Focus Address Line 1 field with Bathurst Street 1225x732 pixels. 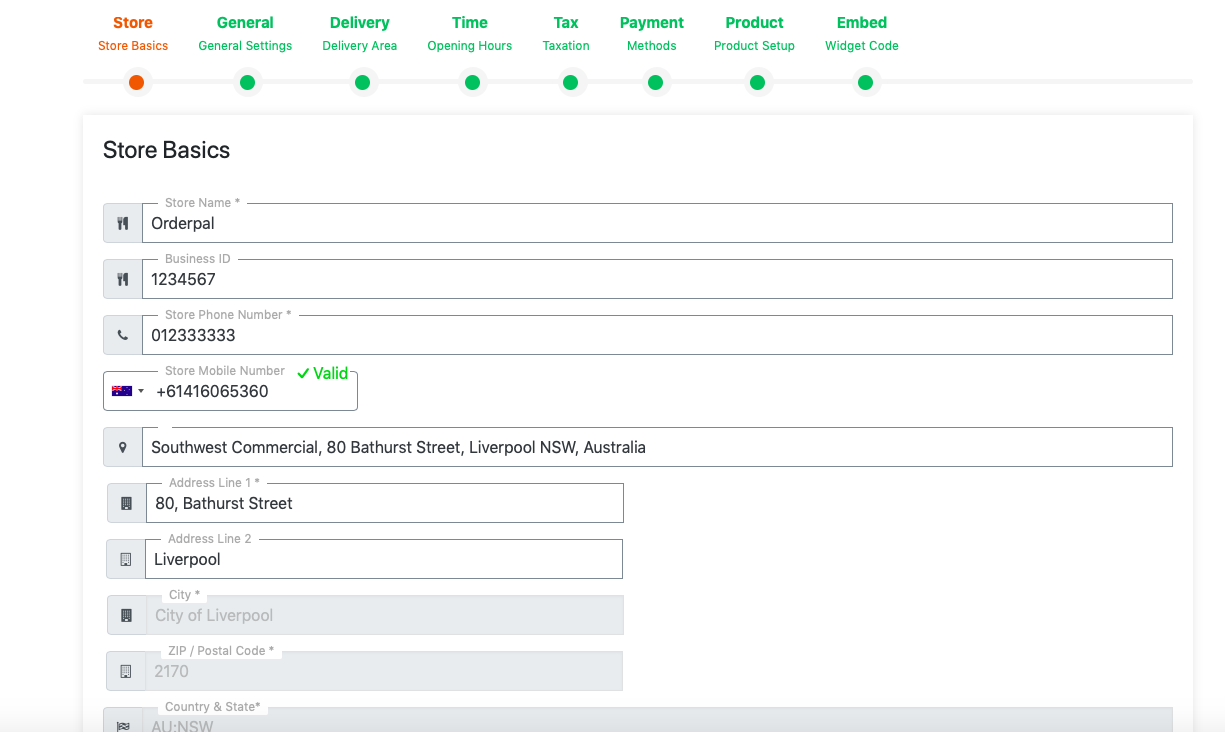tap(385, 503)
